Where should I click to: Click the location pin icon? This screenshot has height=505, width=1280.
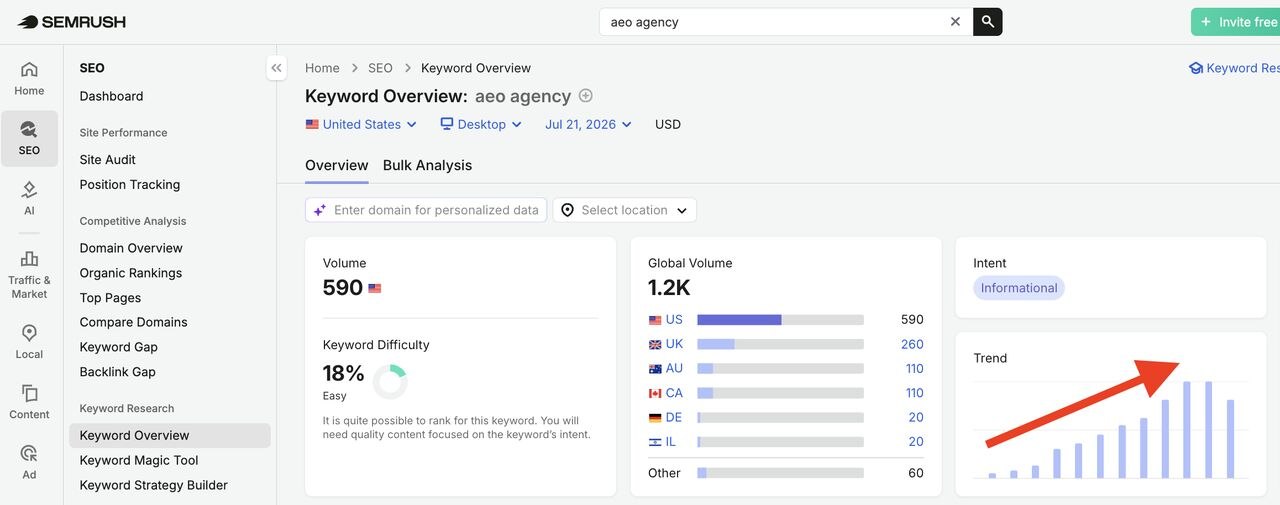[568, 210]
